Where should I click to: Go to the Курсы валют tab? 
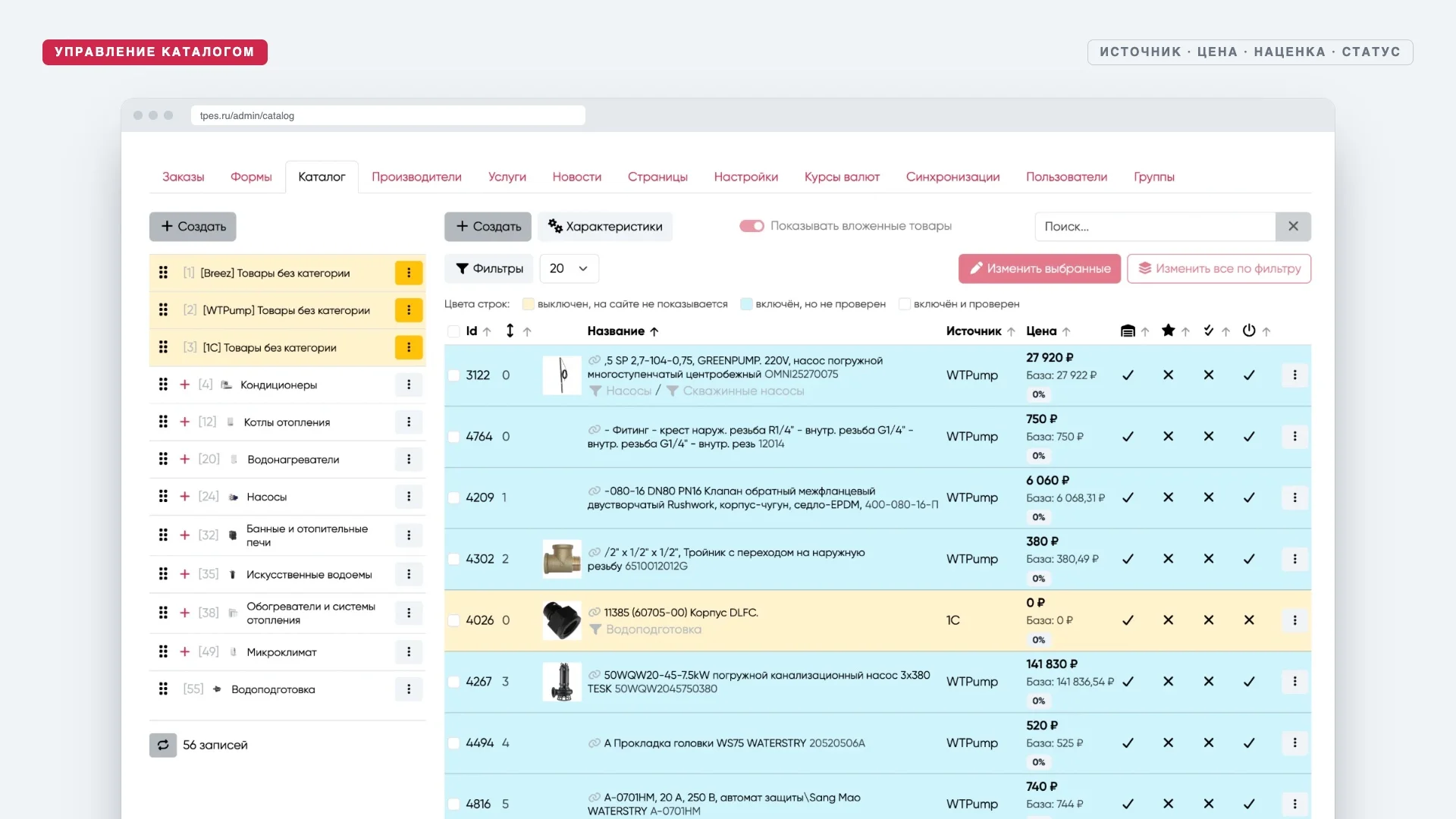click(842, 177)
